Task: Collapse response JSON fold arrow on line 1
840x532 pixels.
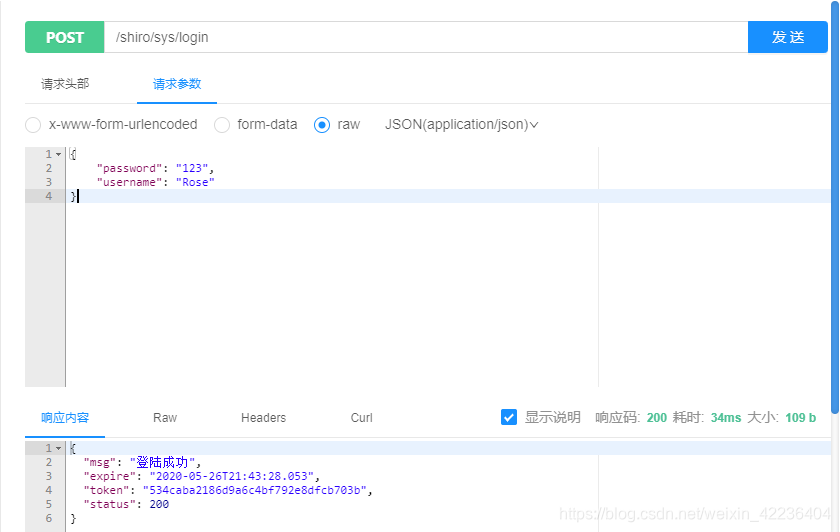Action: coord(58,448)
